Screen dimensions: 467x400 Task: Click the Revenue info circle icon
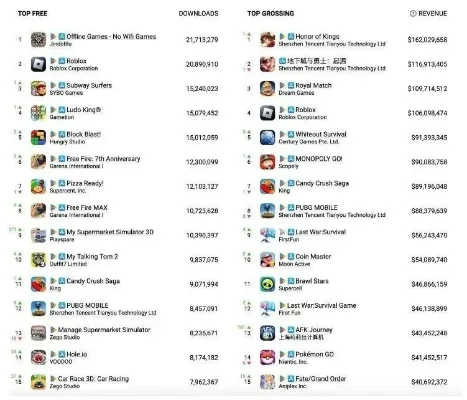pos(413,13)
